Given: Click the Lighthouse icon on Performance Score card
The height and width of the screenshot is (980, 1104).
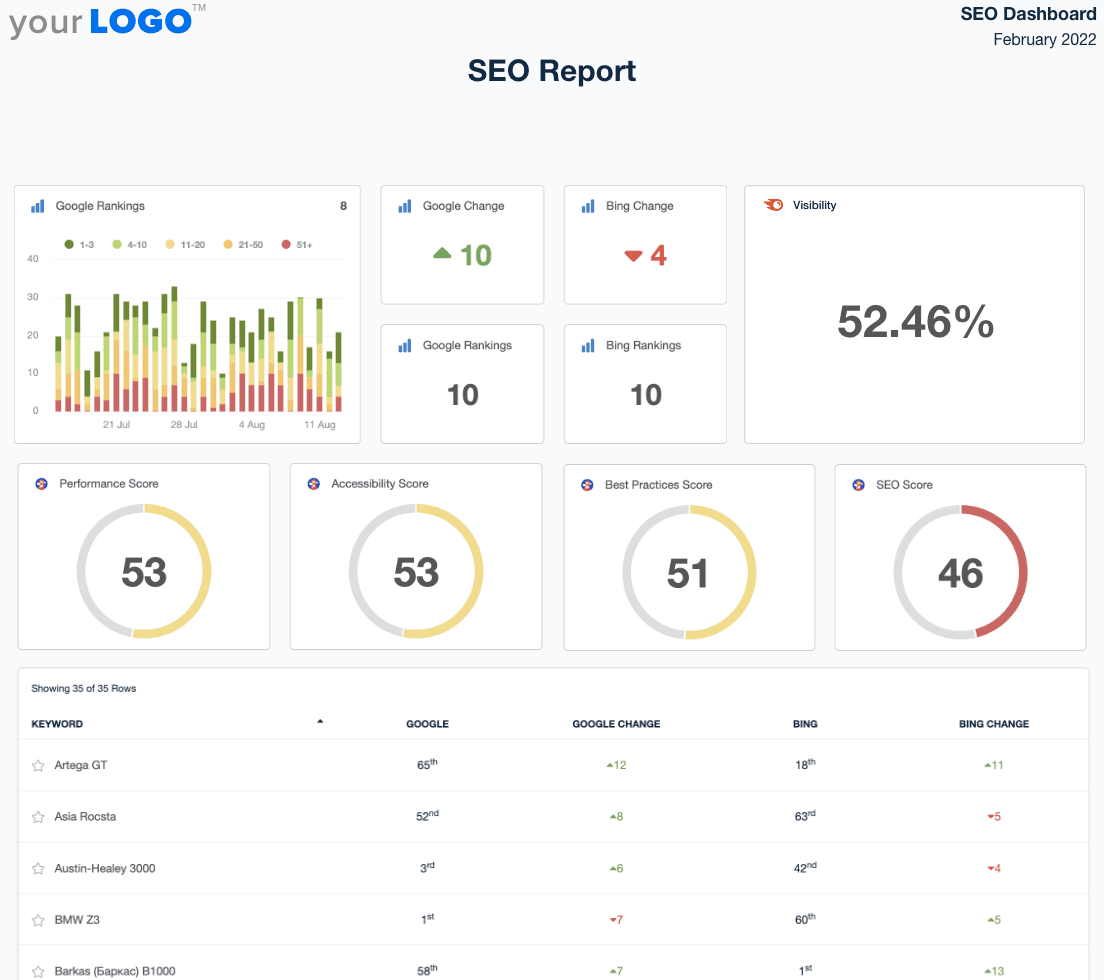Looking at the screenshot, I should tap(40, 483).
